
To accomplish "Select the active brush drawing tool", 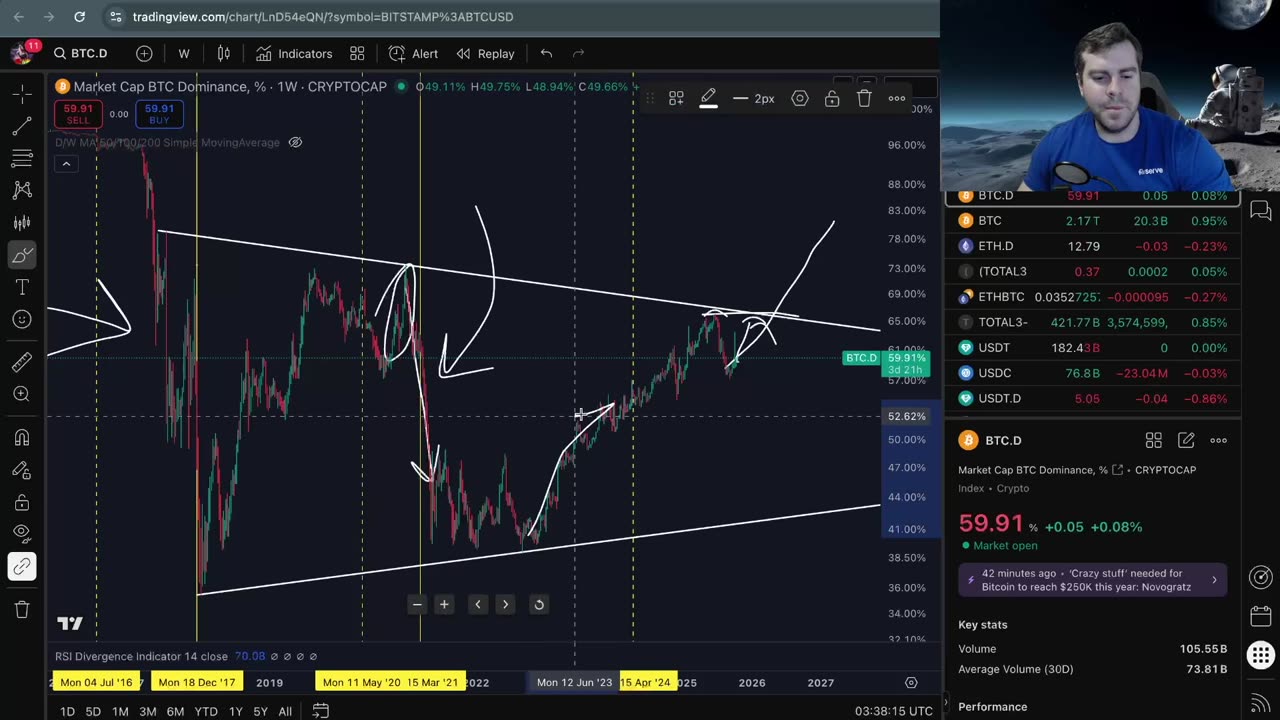I will coord(22,255).
